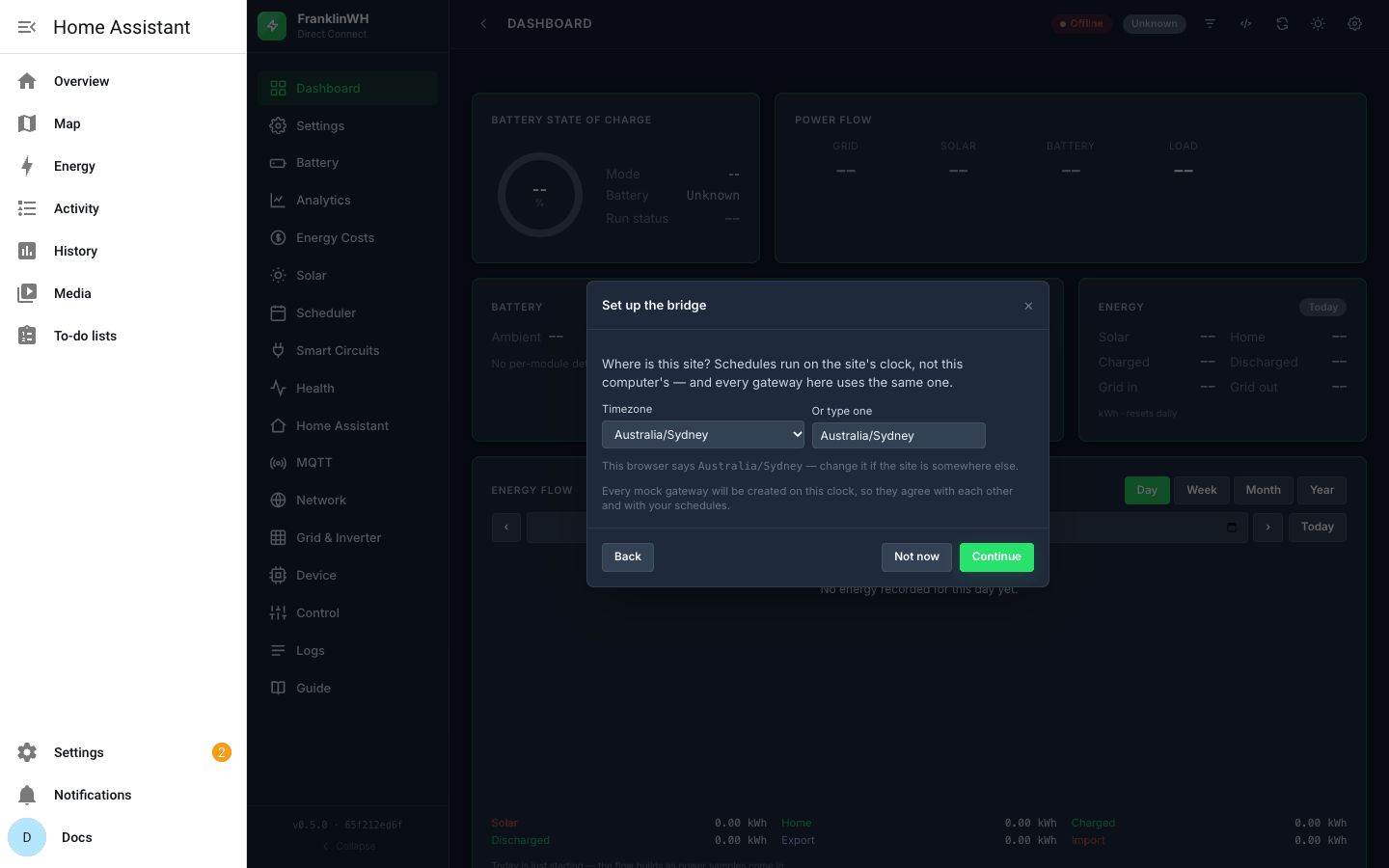1389x868 pixels.
Task: Open Home Assistant item in FranklinWH menu
Action: [347, 426]
